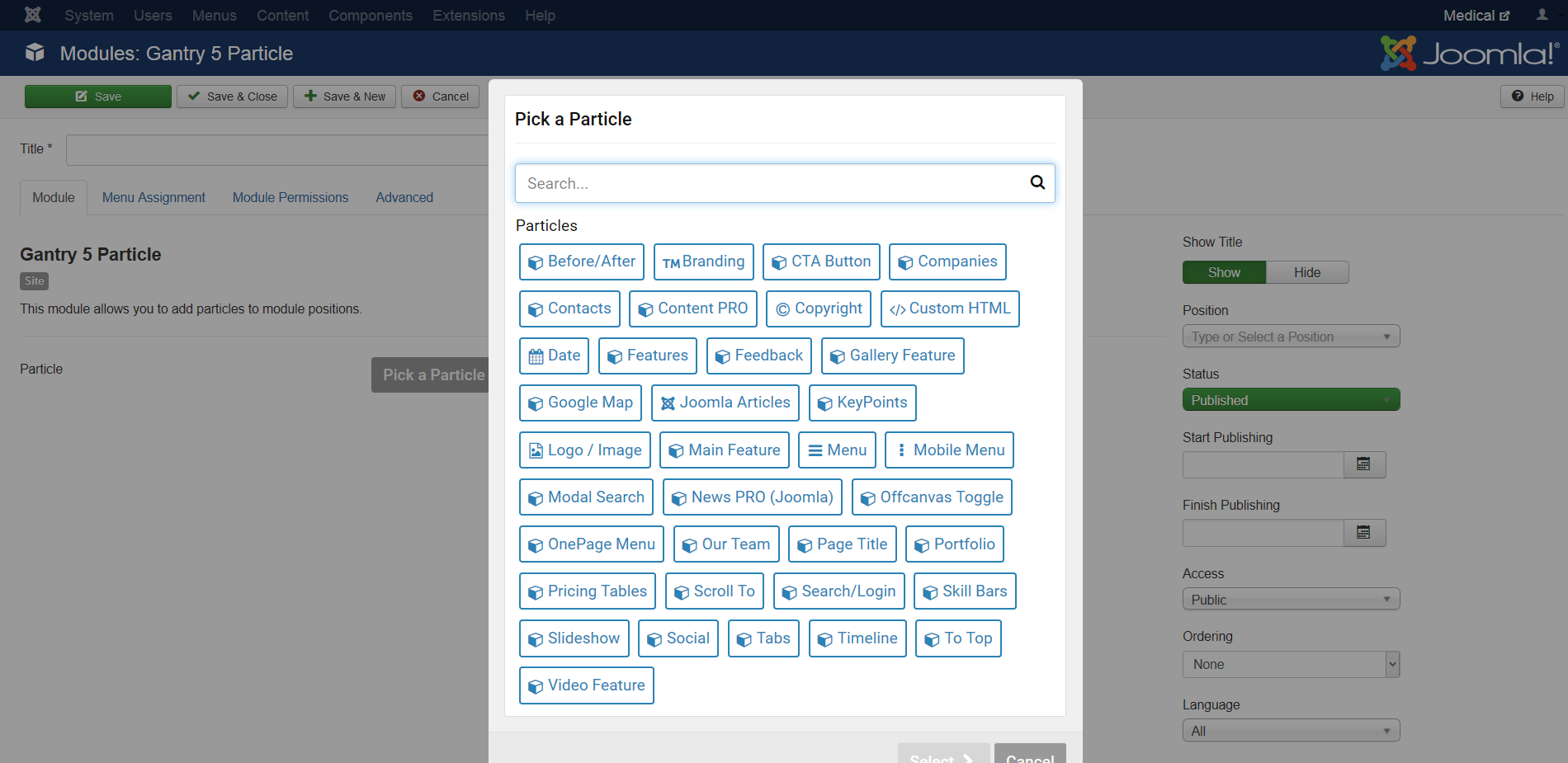This screenshot has width=1568, height=763.
Task: Expand the Position dropdown
Action: [1291, 337]
